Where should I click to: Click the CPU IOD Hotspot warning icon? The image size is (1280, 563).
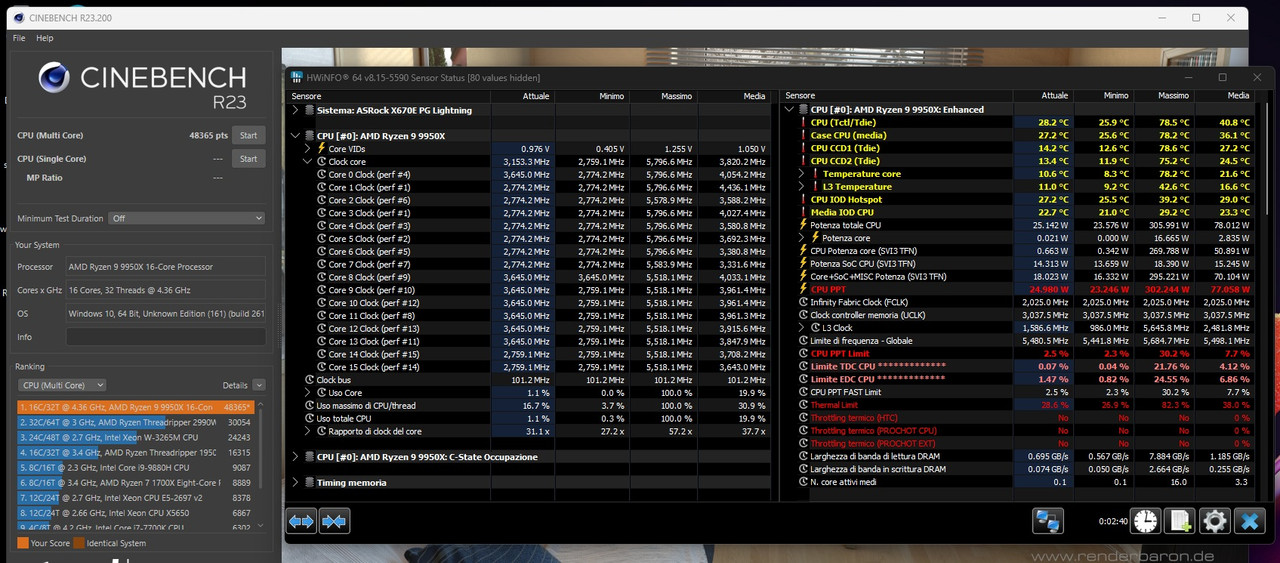(x=803, y=199)
